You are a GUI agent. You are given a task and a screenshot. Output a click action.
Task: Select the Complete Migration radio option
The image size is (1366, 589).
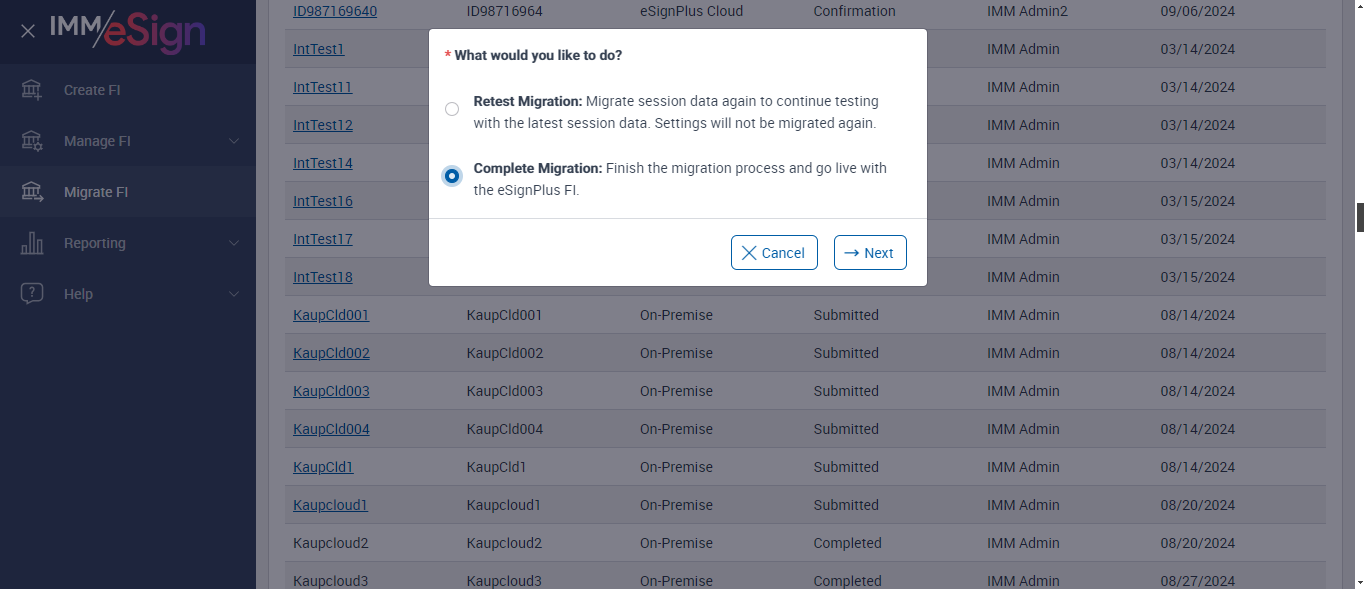(452, 176)
